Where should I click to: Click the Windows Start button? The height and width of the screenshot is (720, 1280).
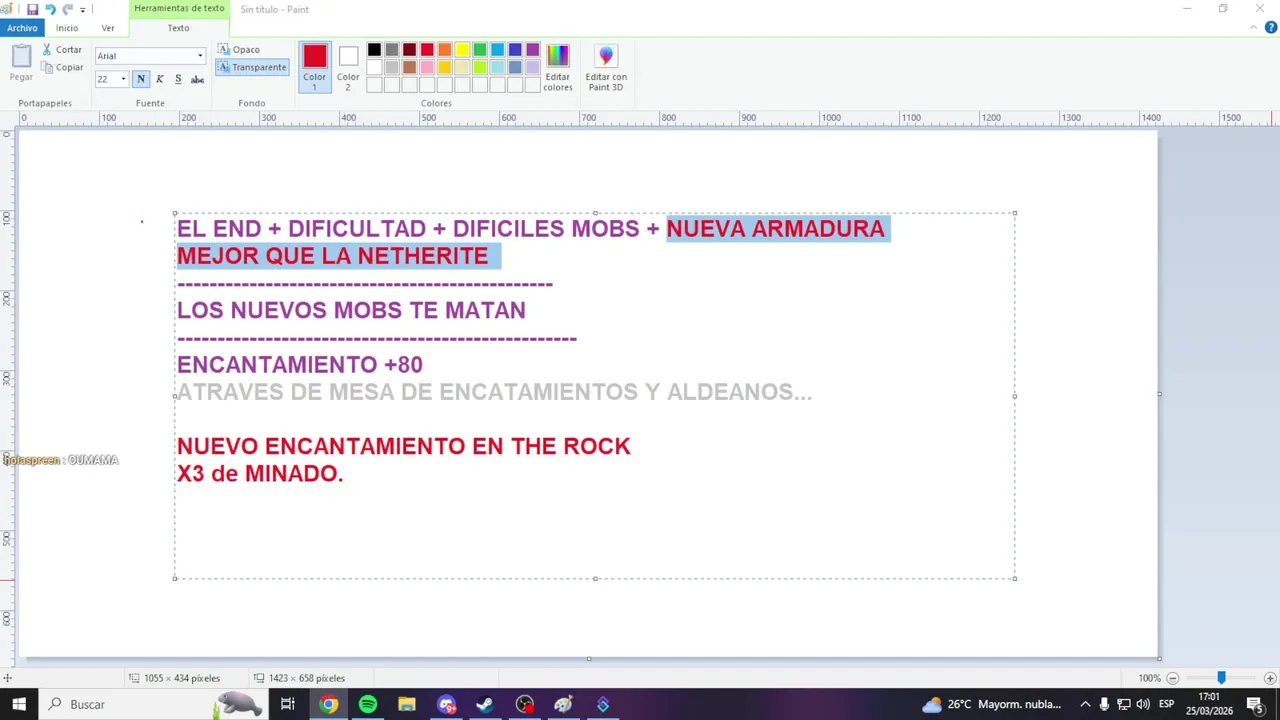click(x=19, y=704)
